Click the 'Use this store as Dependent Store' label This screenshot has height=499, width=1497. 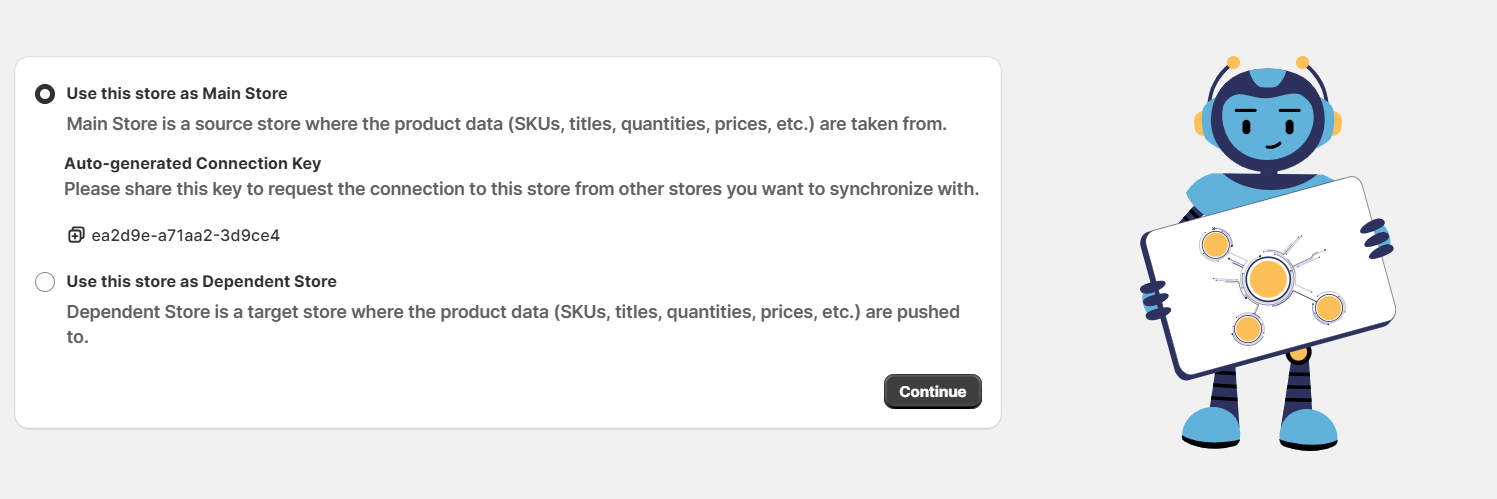point(201,282)
